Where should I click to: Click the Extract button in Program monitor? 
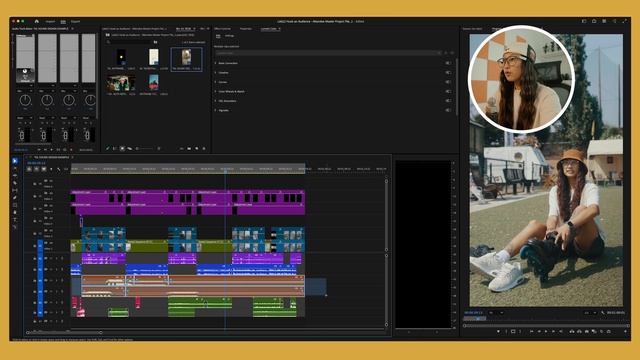click(x=579, y=331)
